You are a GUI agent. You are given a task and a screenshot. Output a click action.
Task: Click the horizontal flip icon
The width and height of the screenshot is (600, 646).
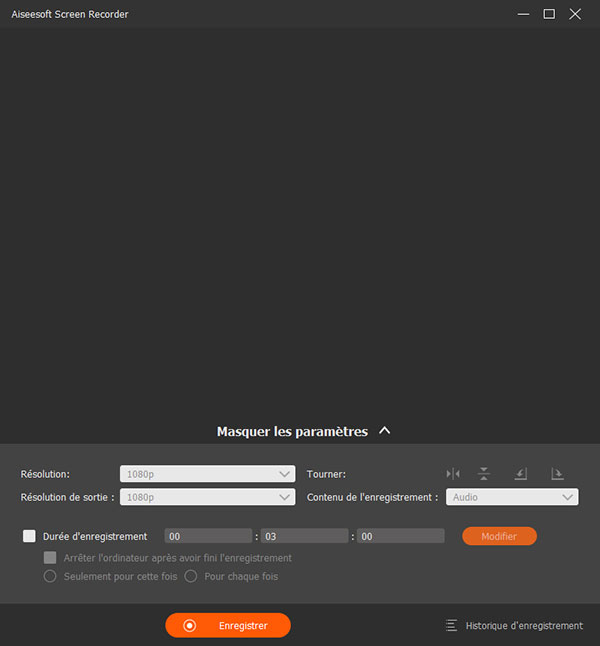453,474
